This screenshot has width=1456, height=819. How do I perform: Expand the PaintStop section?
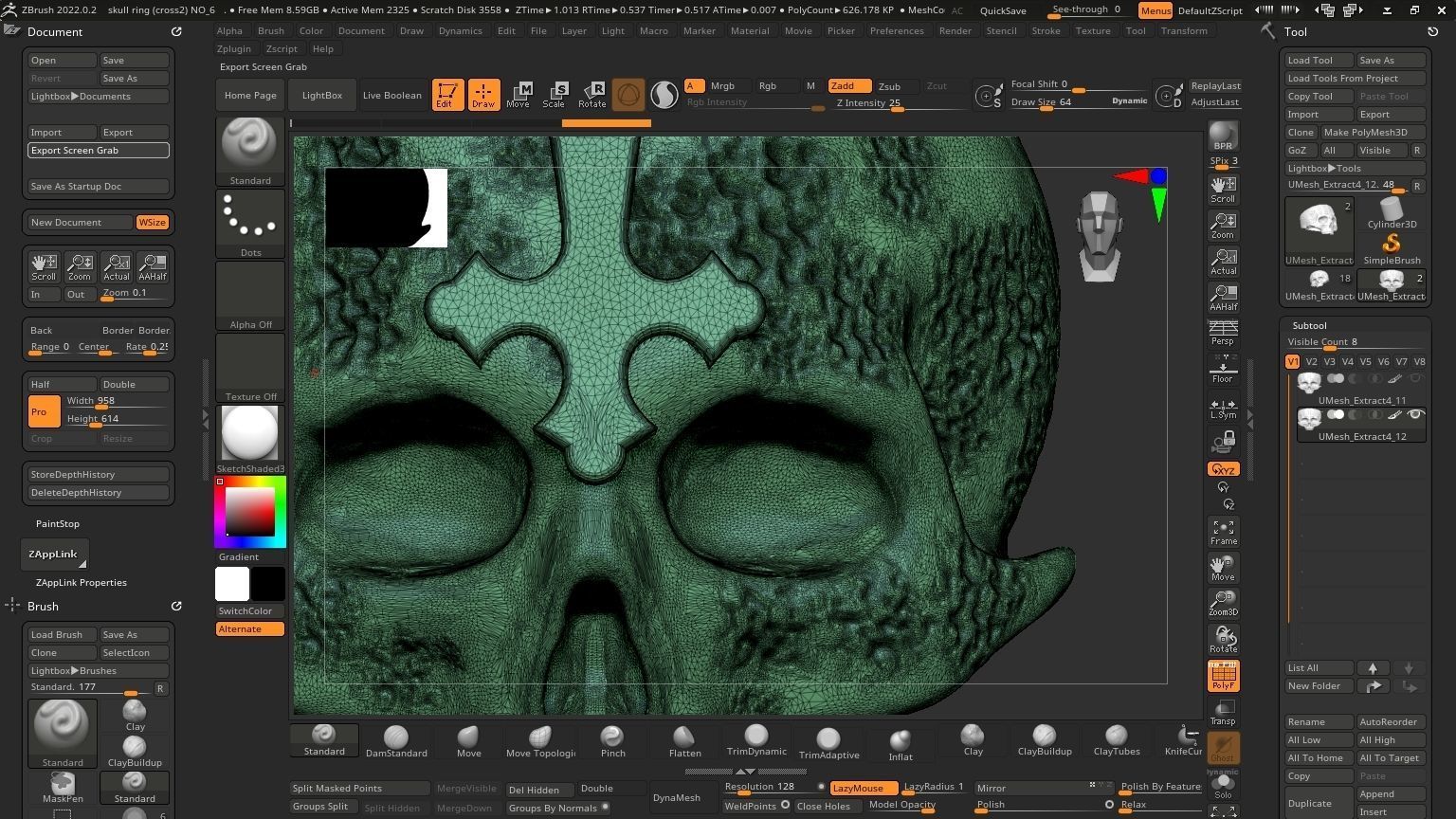tap(58, 524)
